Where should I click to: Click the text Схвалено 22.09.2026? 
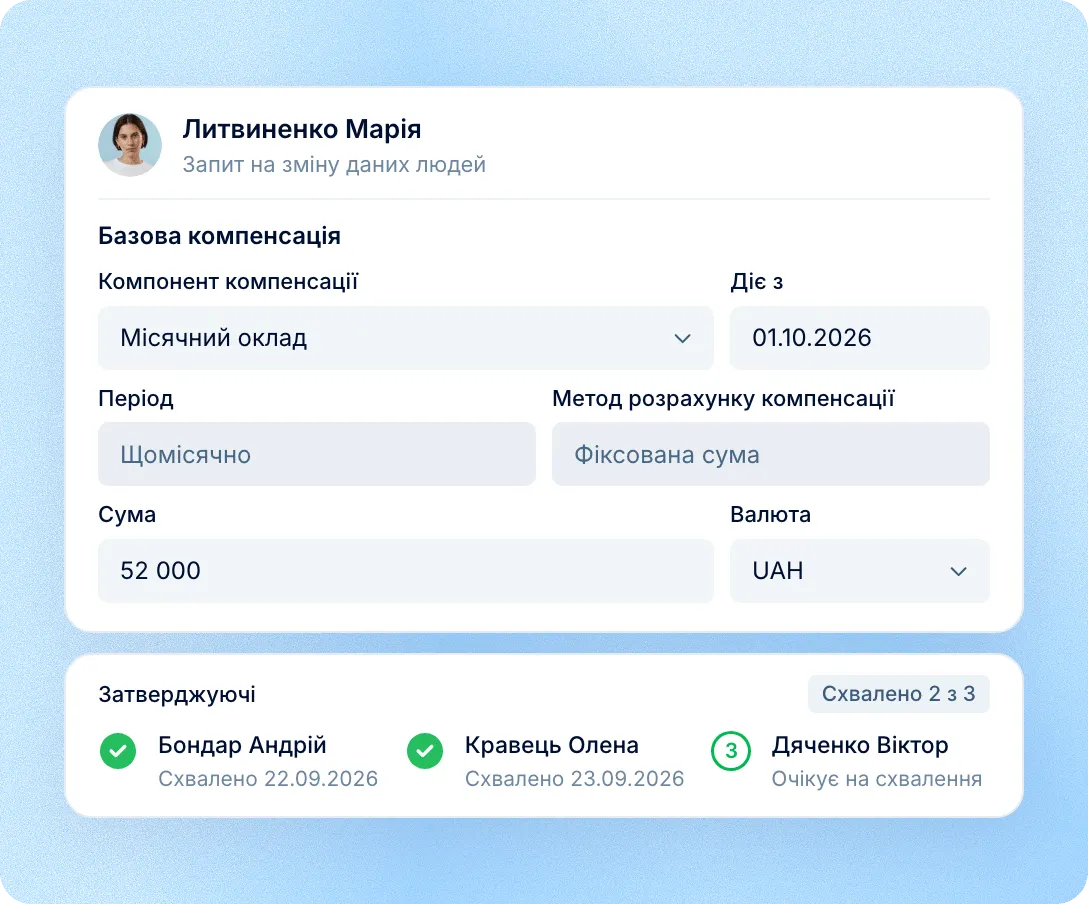pos(268,778)
